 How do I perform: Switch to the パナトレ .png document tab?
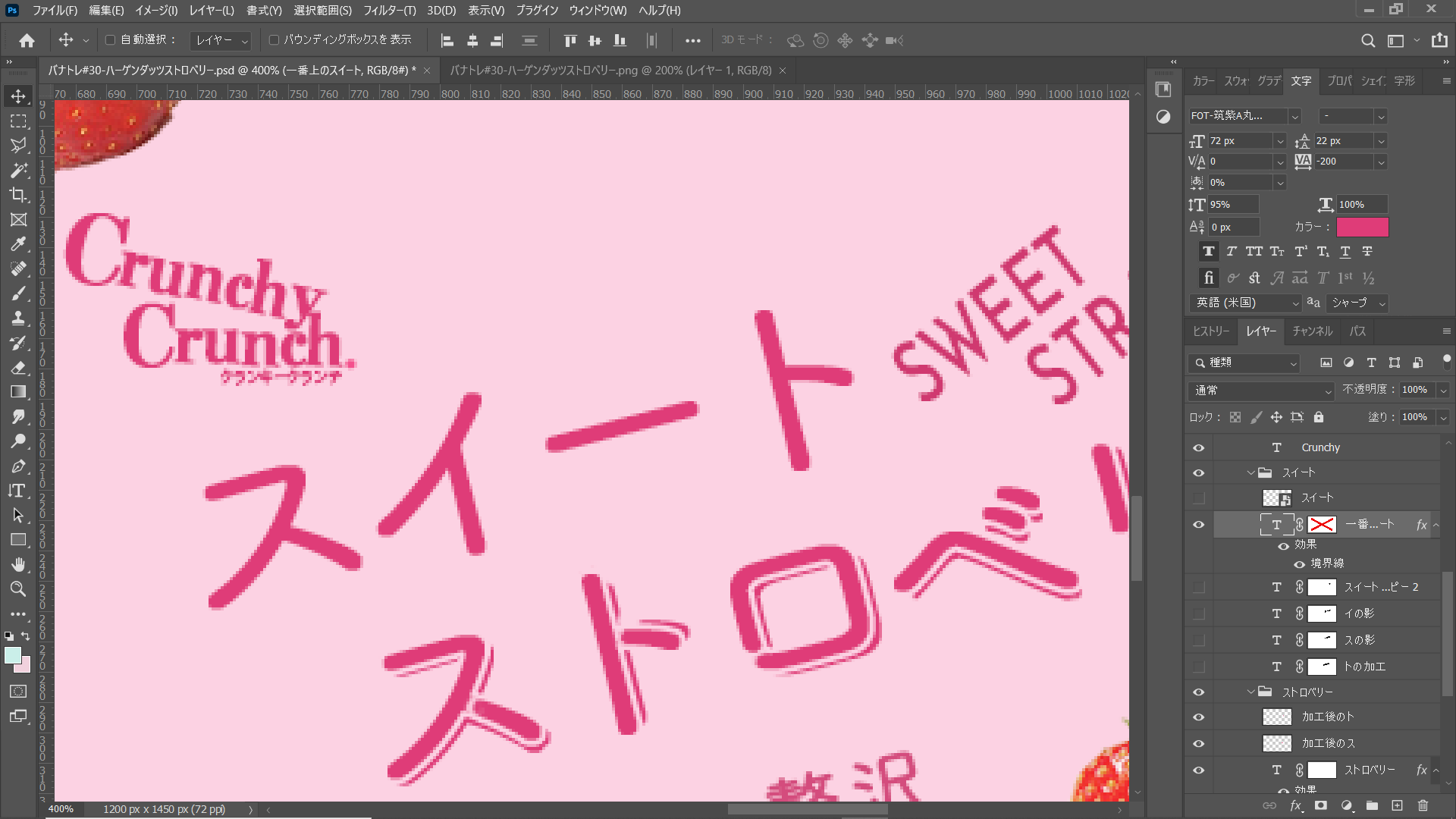[610, 71]
